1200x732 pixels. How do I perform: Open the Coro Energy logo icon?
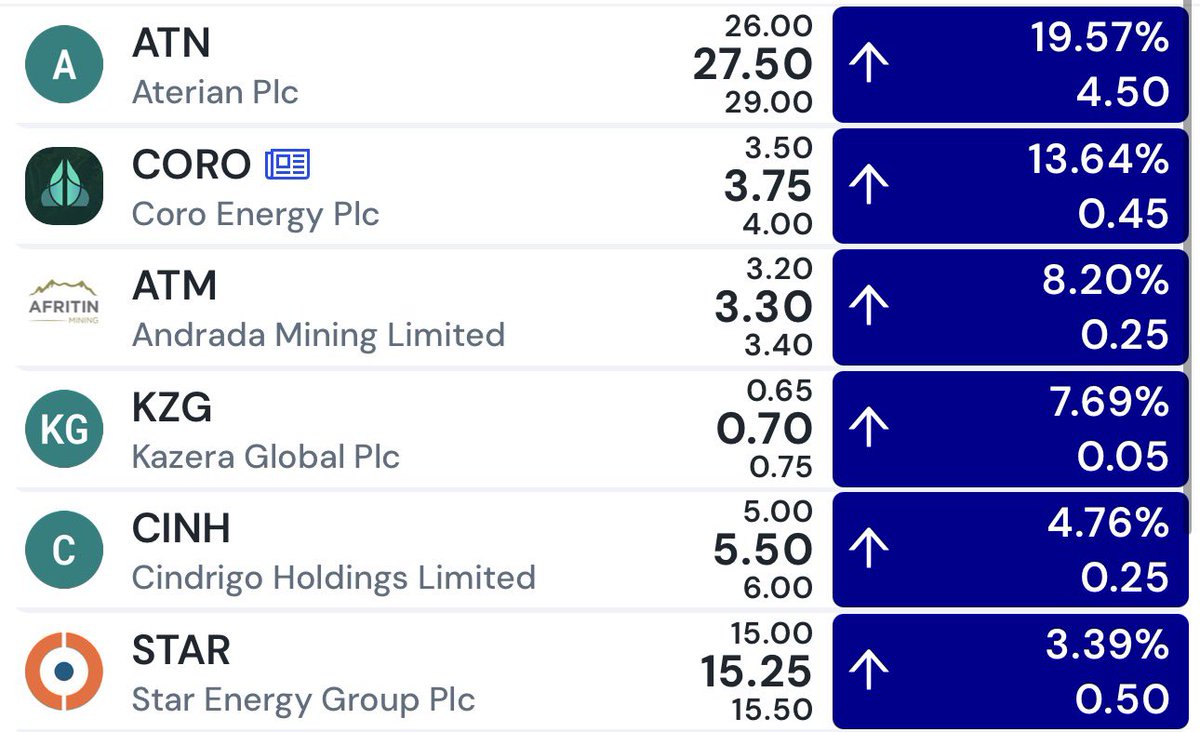tap(64, 186)
